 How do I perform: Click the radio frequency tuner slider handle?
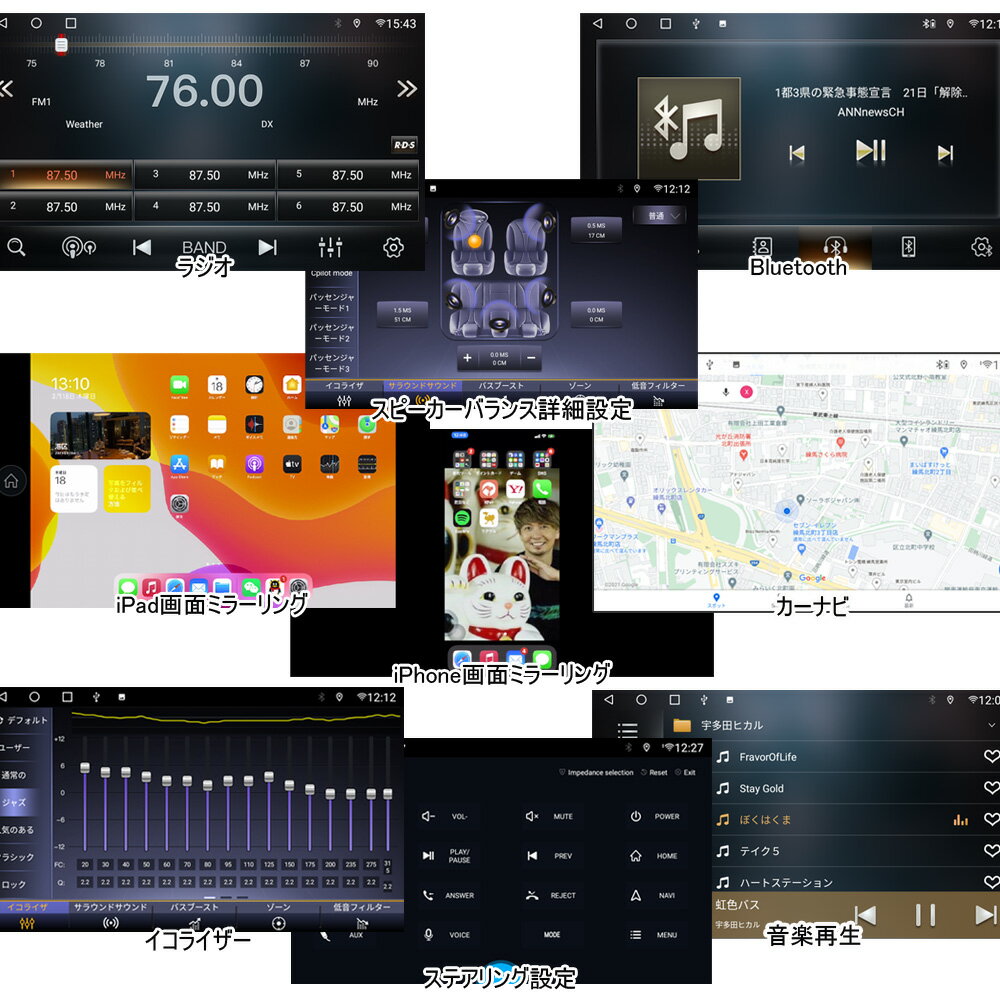tap(61, 44)
